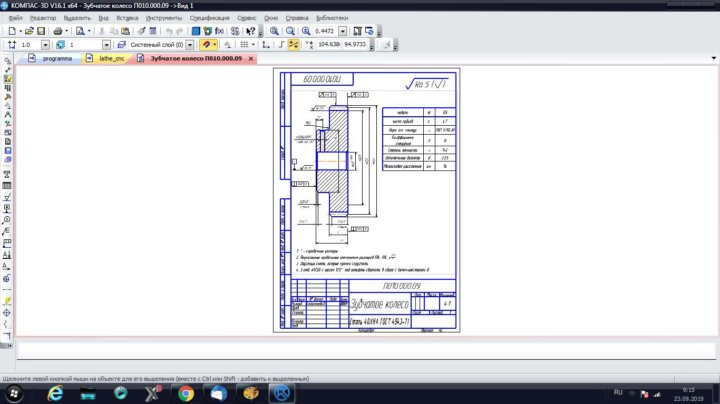Save the drawing with the diskette icon
The height and width of the screenshot is (404, 720).
coord(40,31)
